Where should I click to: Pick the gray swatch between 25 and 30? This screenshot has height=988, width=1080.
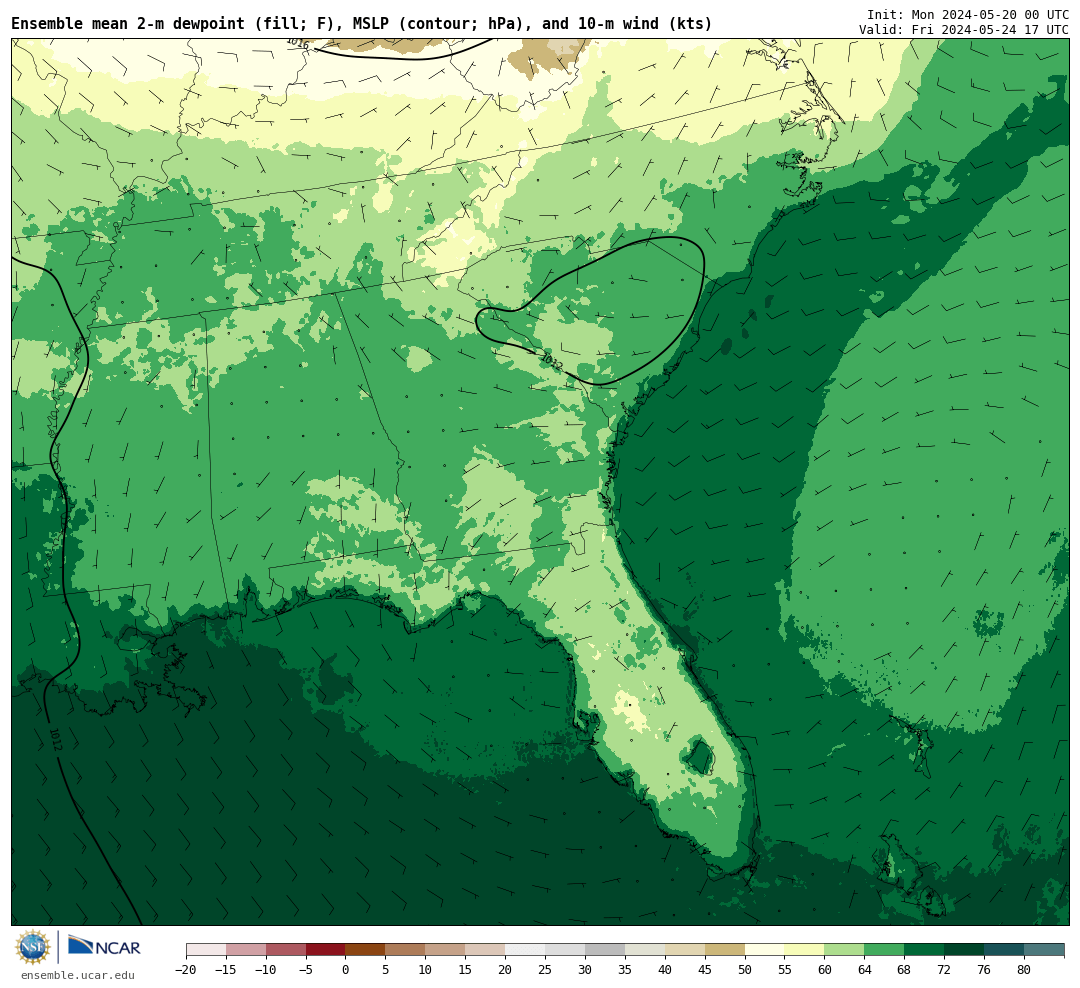tap(565, 950)
